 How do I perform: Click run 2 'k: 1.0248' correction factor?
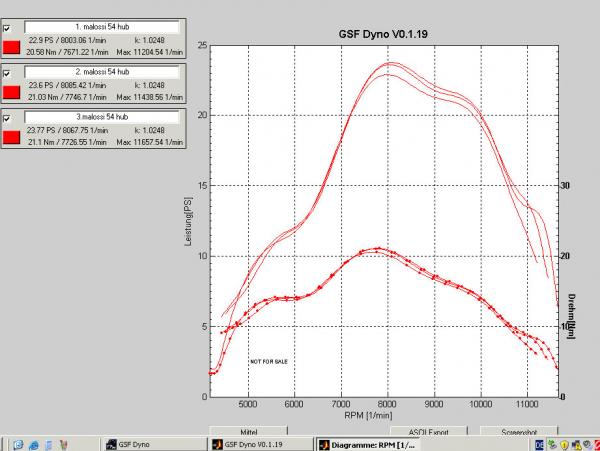tap(149, 85)
